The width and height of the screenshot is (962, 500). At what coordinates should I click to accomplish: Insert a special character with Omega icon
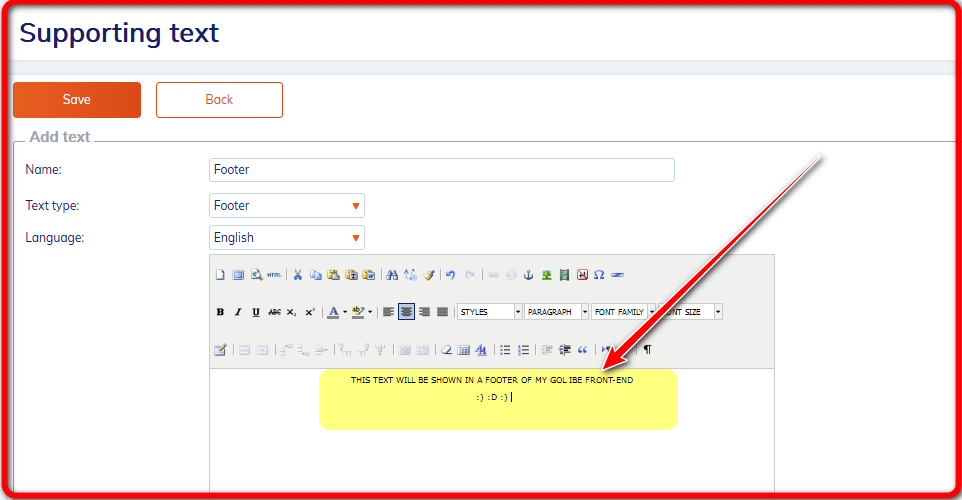pyautogui.click(x=599, y=274)
